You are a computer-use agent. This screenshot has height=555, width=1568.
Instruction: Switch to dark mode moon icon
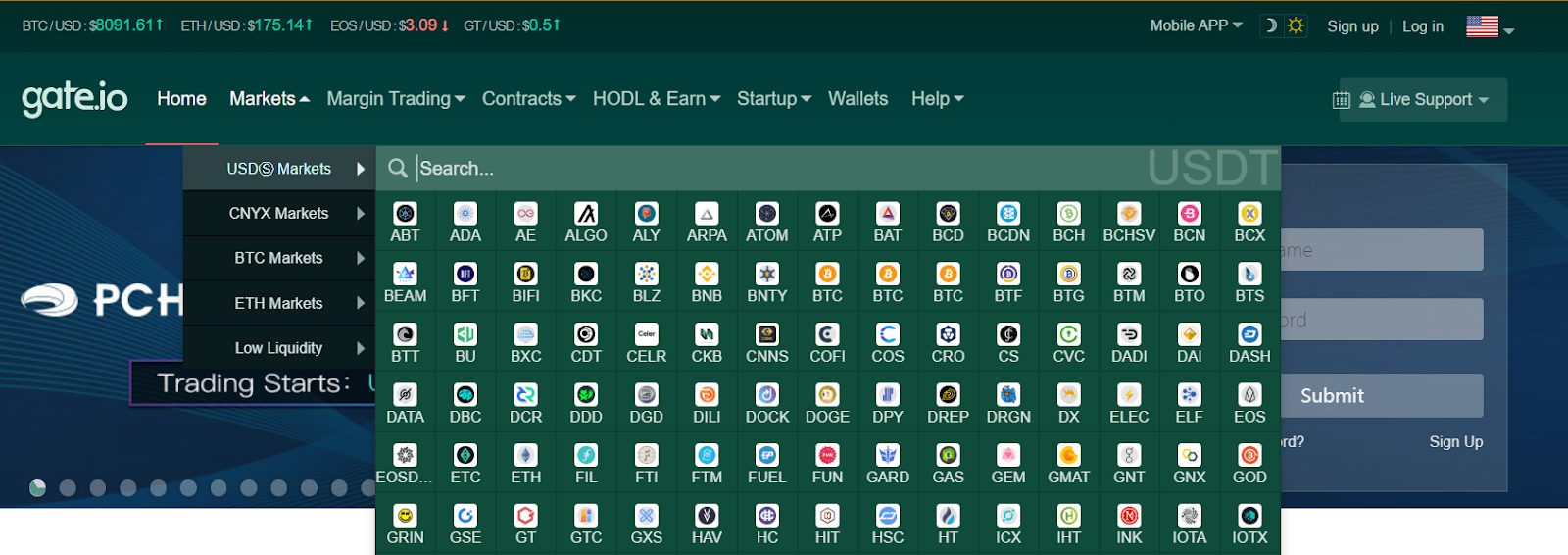pos(1271,25)
